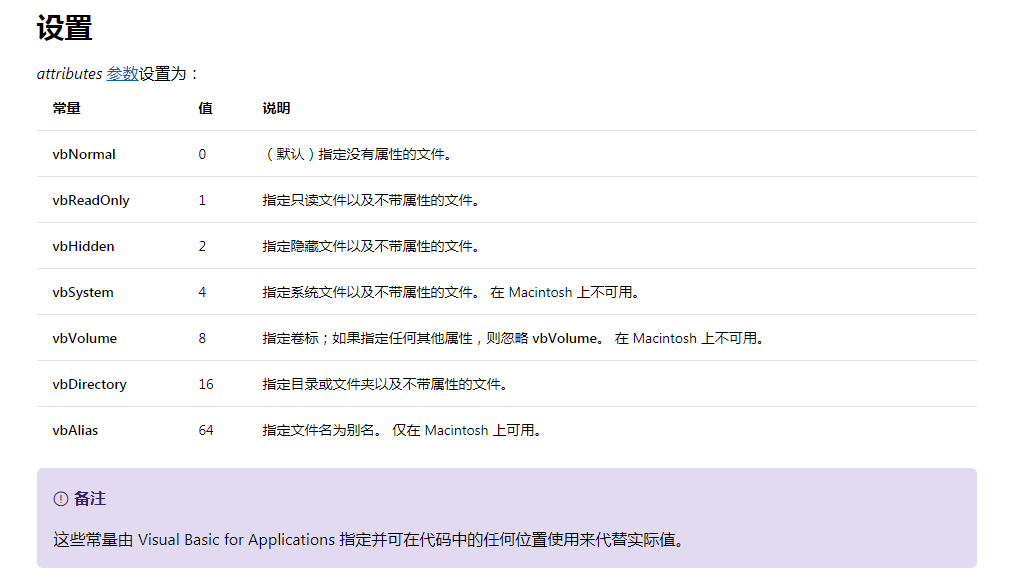Select the vbHidden constant cell
This screenshot has height=587, width=1013.
pos(83,246)
